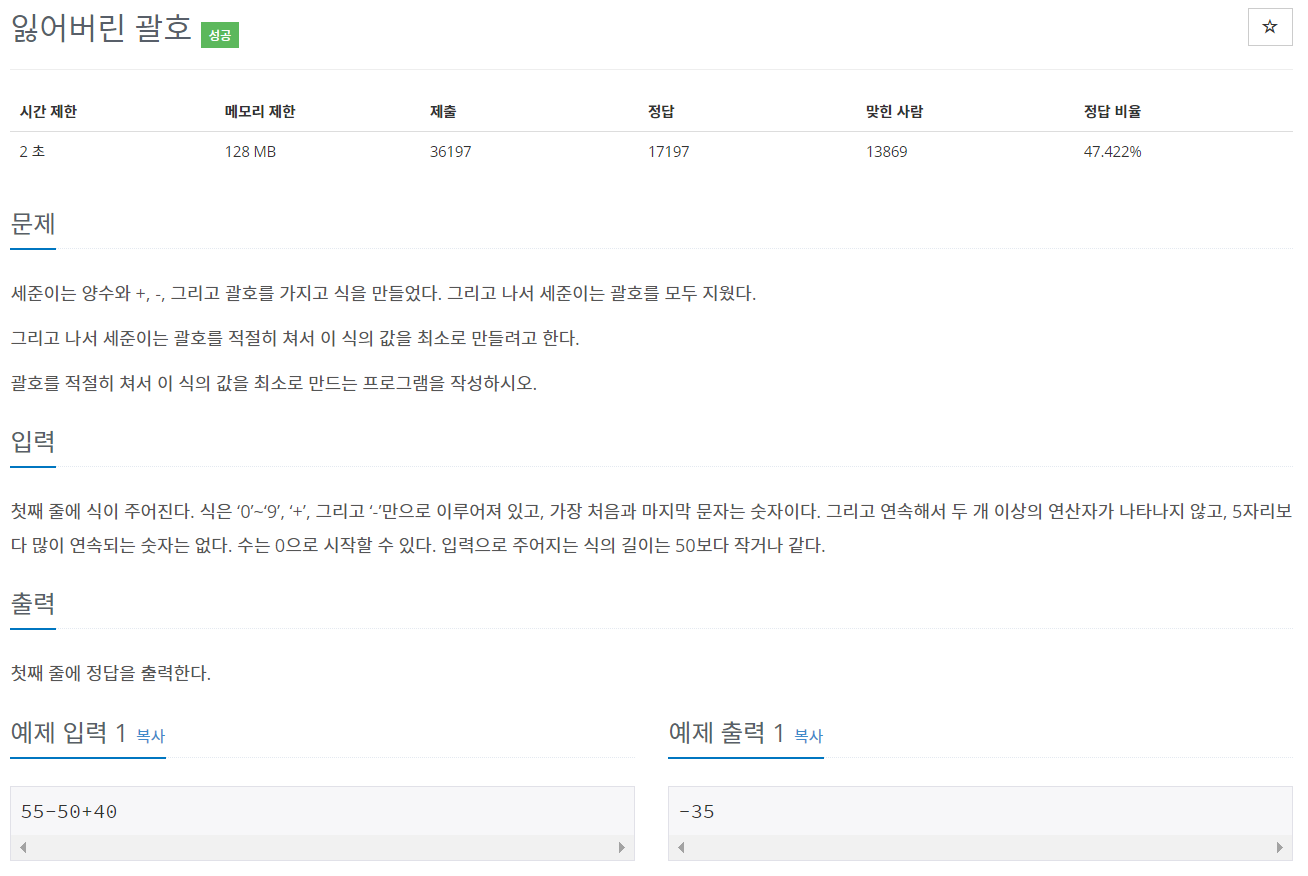Click sample input text 55-50+40
1308x876 pixels.
click(69, 811)
